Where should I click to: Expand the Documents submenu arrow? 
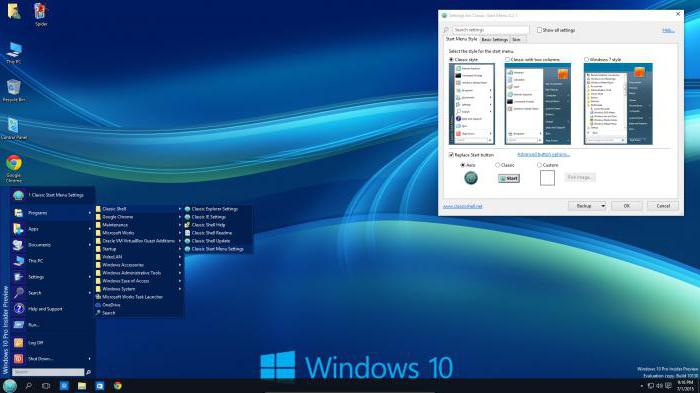click(90, 245)
